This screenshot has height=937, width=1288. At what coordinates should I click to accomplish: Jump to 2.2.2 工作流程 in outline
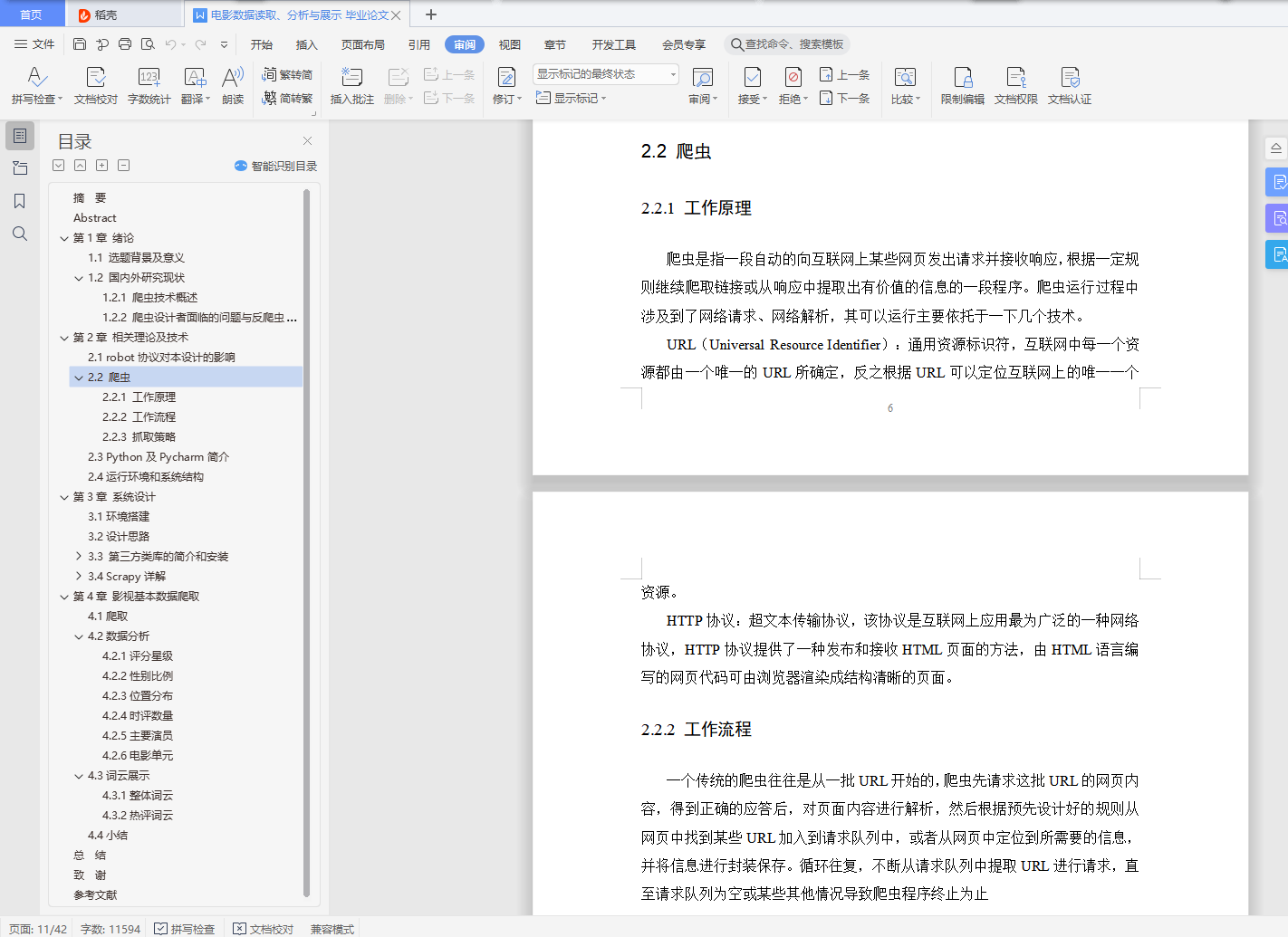point(139,417)
